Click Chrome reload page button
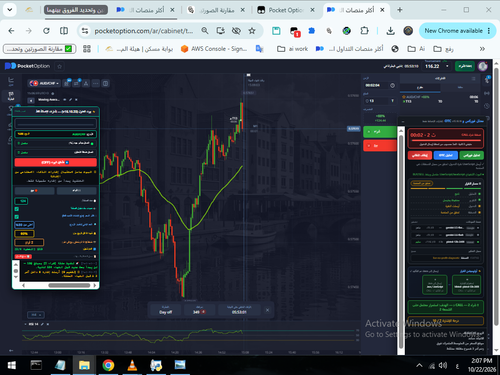The height and width of the screenshot is (375, 500). pos(46,31)
